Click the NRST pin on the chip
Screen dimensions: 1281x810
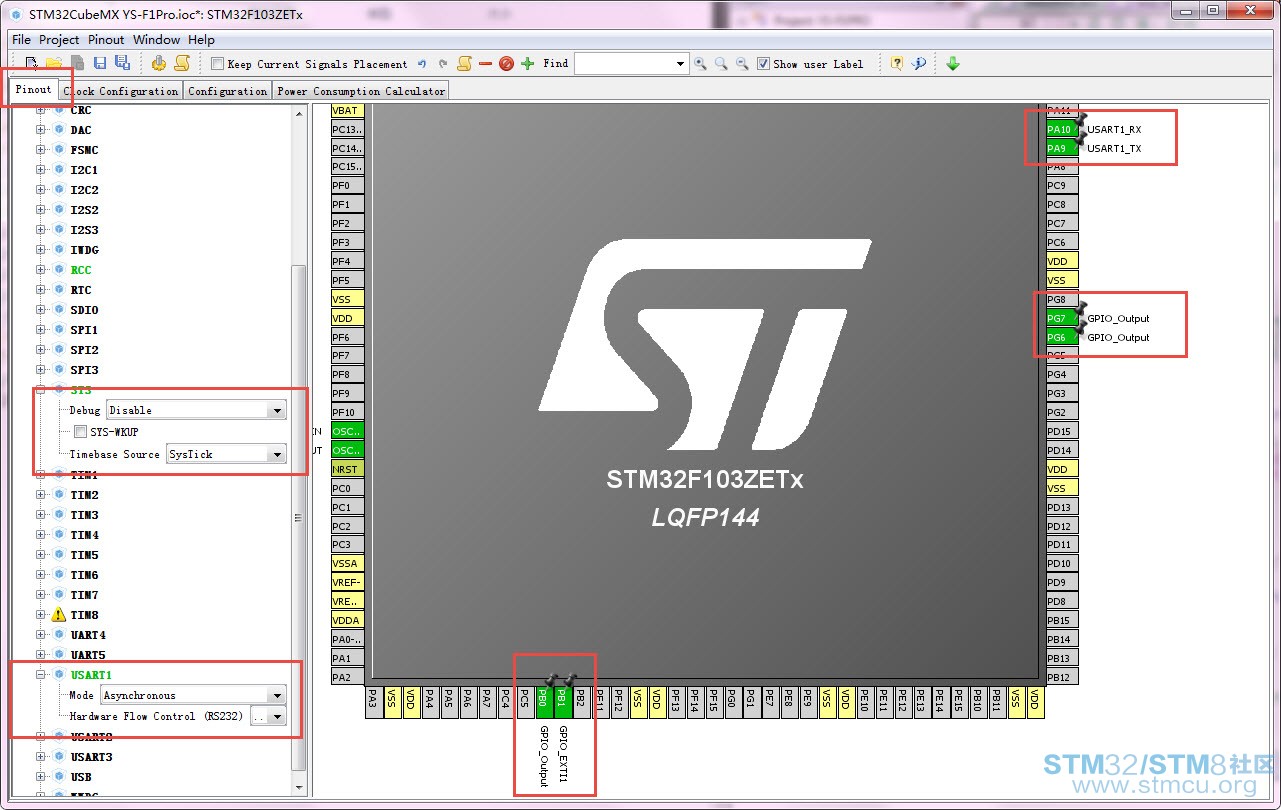tap(347, 469)
